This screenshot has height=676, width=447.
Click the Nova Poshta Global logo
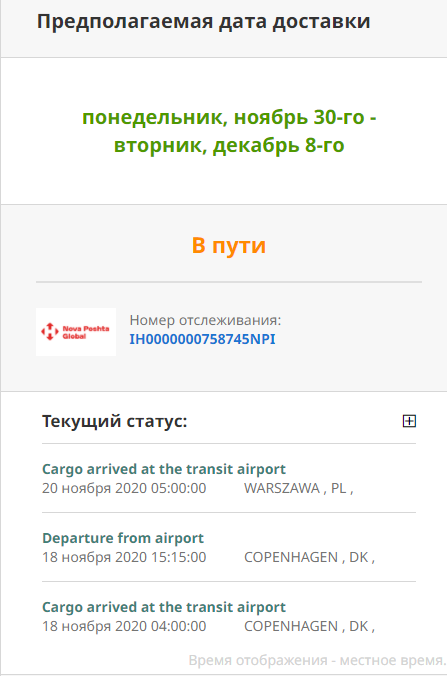point(76,332)
